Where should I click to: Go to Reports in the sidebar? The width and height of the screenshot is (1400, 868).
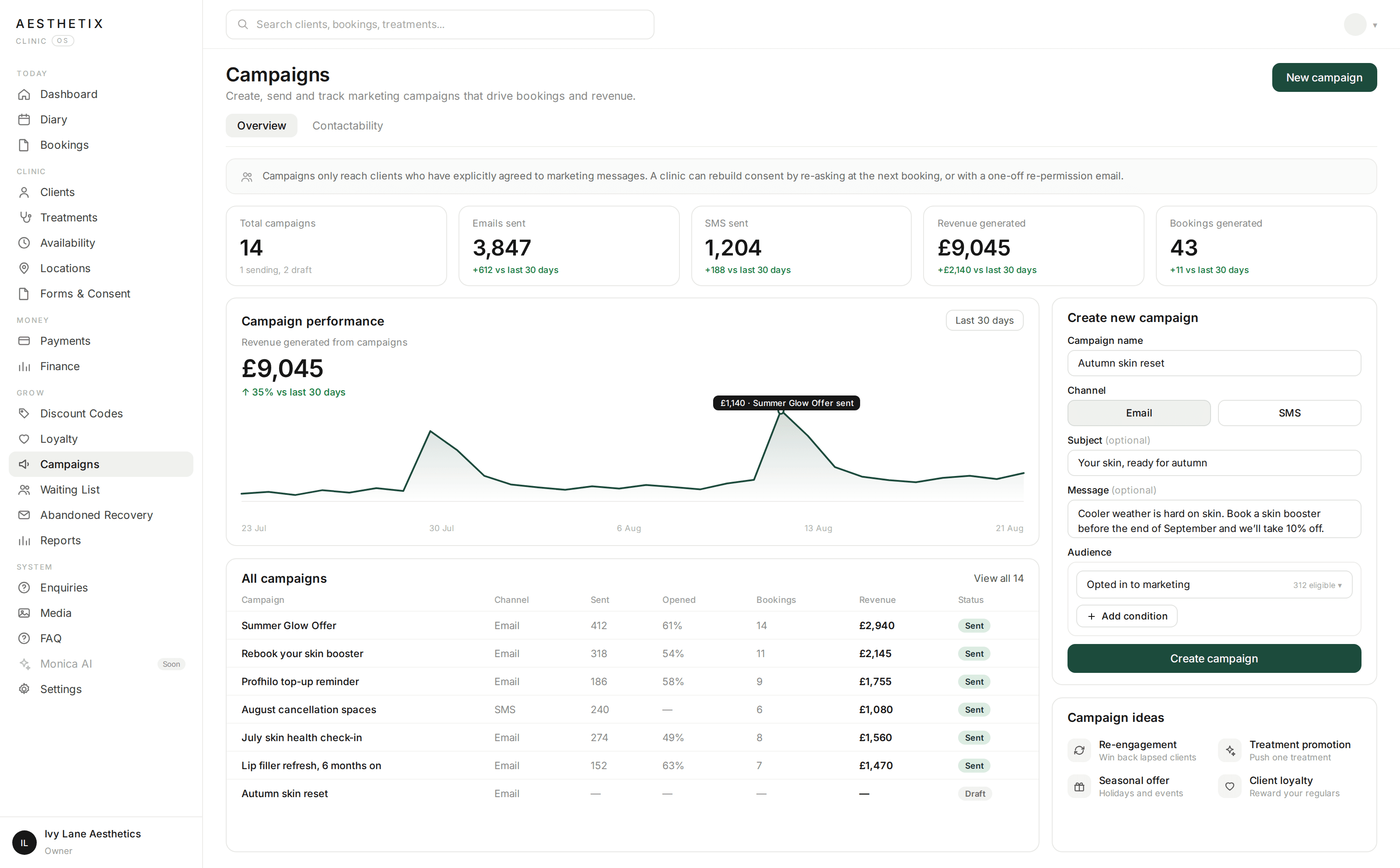[101, 540]
